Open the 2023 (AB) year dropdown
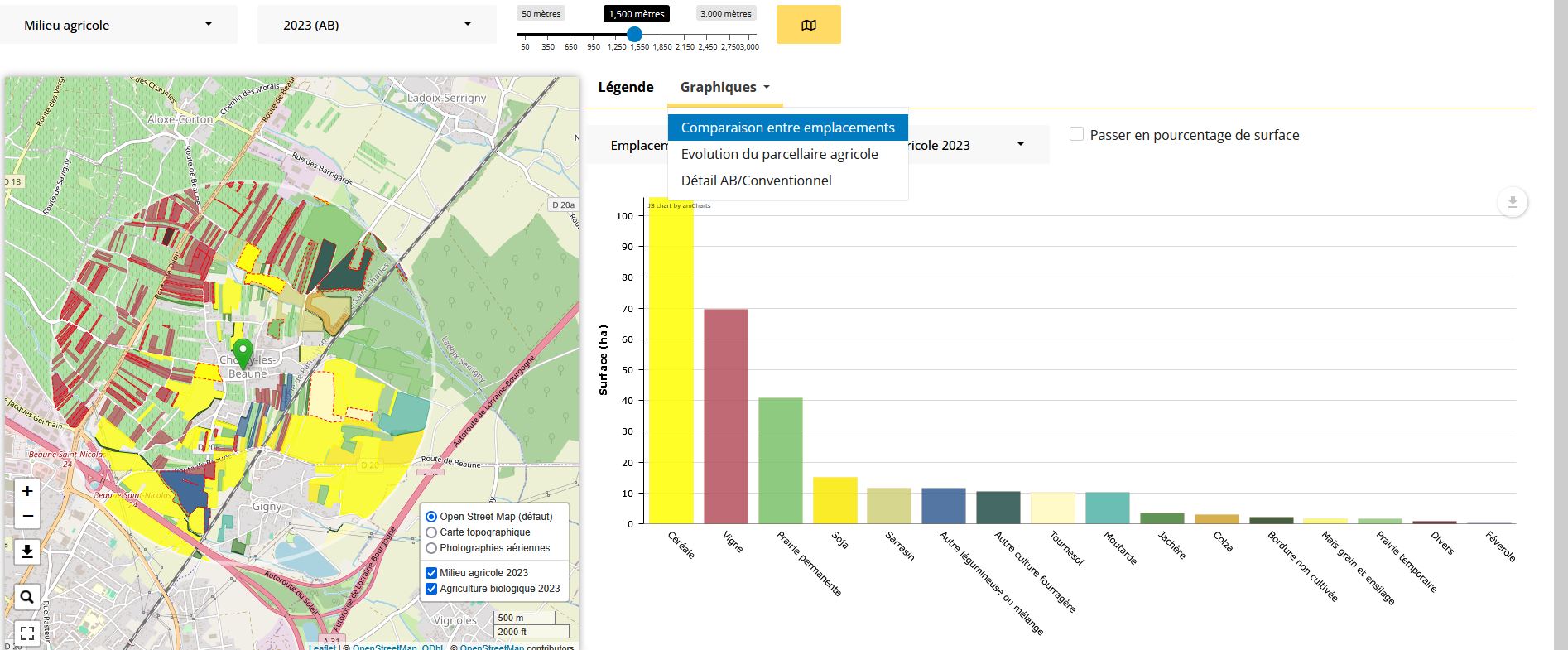Image resolution: width=1568 pixels, height=650 pixels. 377,25
